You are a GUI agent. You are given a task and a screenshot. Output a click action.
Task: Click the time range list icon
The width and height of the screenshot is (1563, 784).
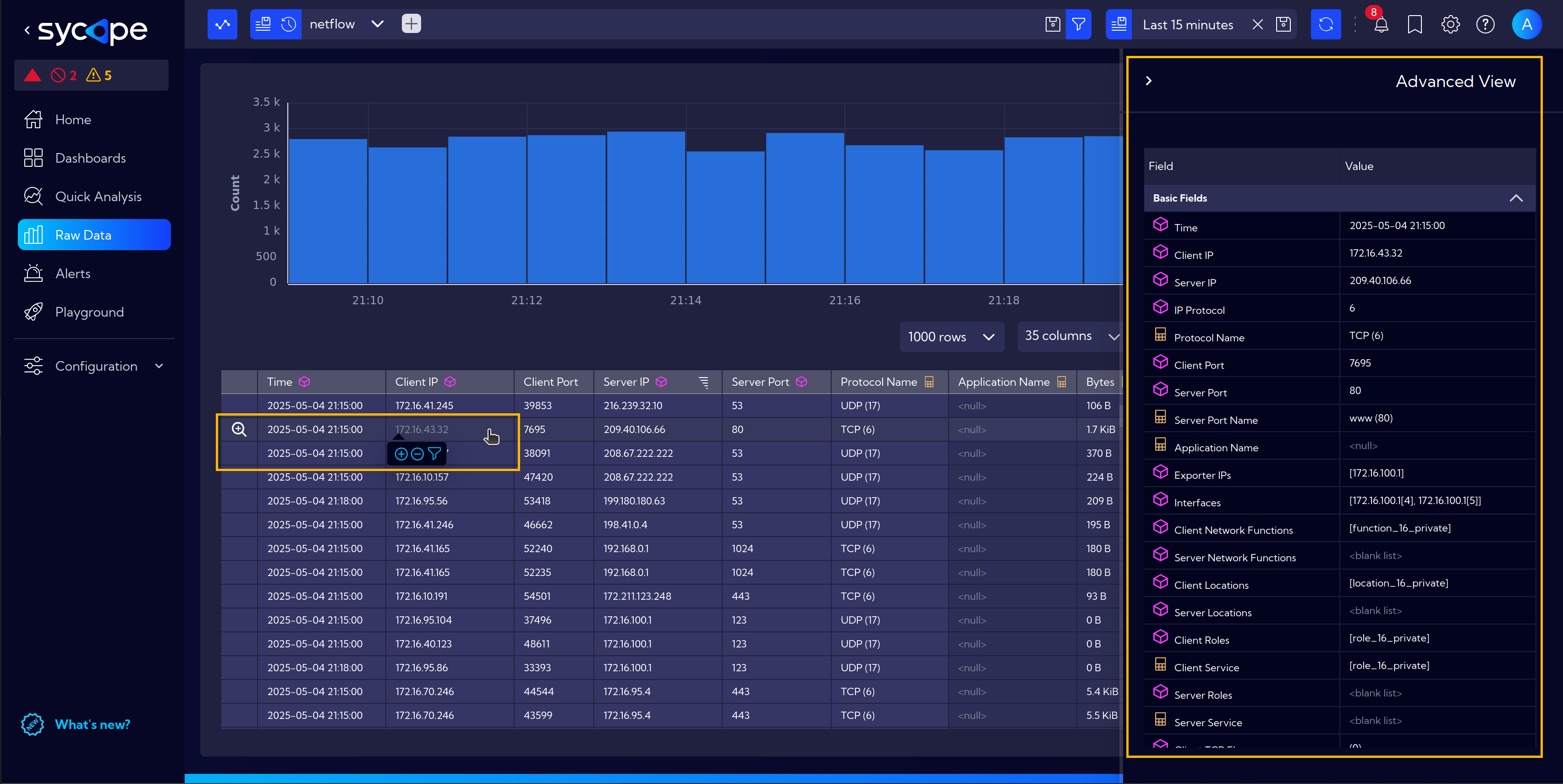[x=1119, y=24]
